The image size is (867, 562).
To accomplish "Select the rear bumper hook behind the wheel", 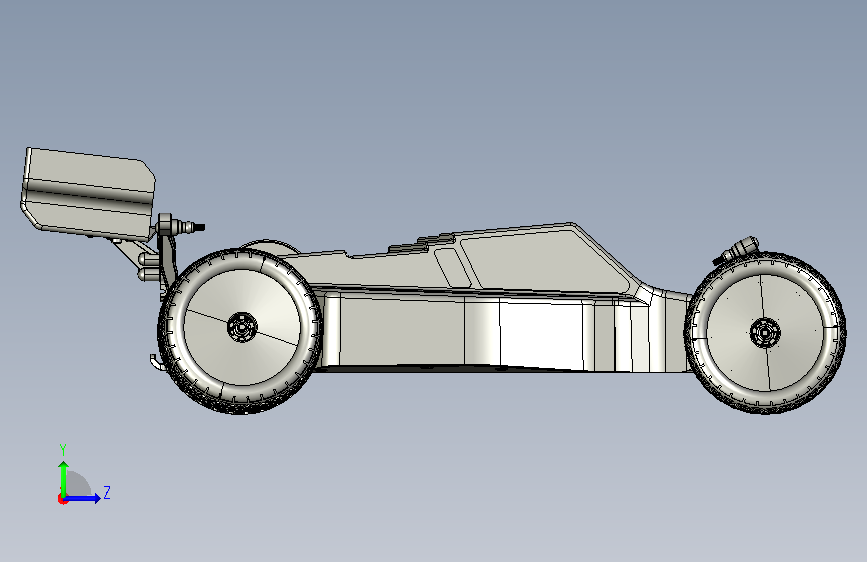I will [156, 362].
